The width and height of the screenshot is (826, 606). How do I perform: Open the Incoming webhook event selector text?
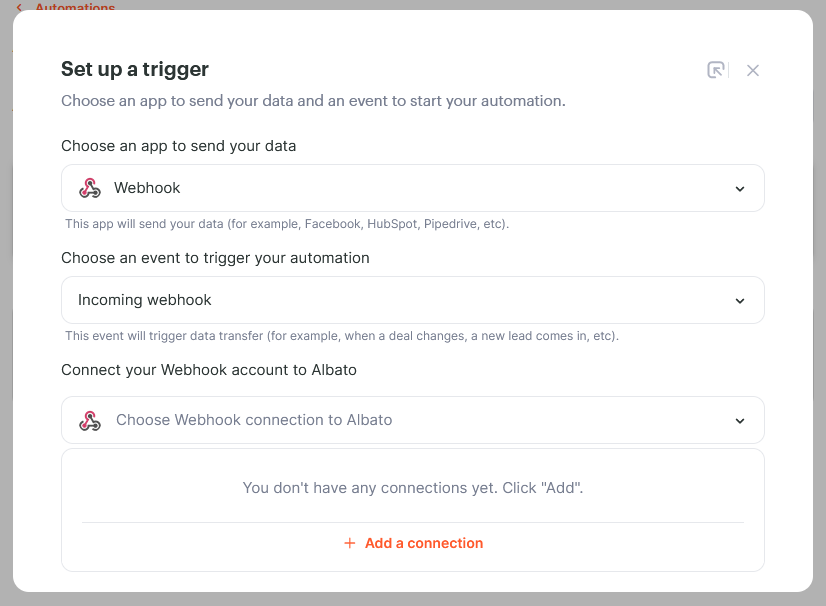click(144, 300)
